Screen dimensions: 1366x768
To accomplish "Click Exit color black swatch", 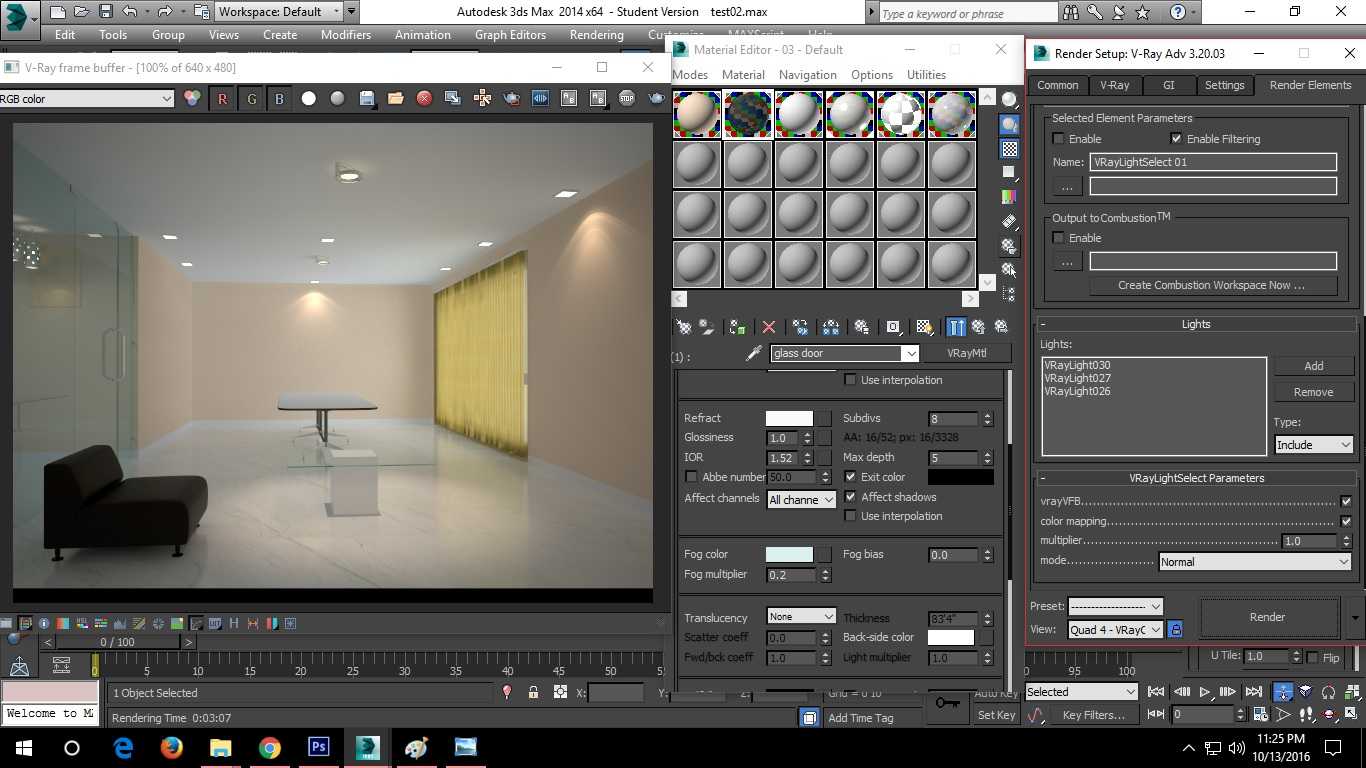I will [961, 477].
